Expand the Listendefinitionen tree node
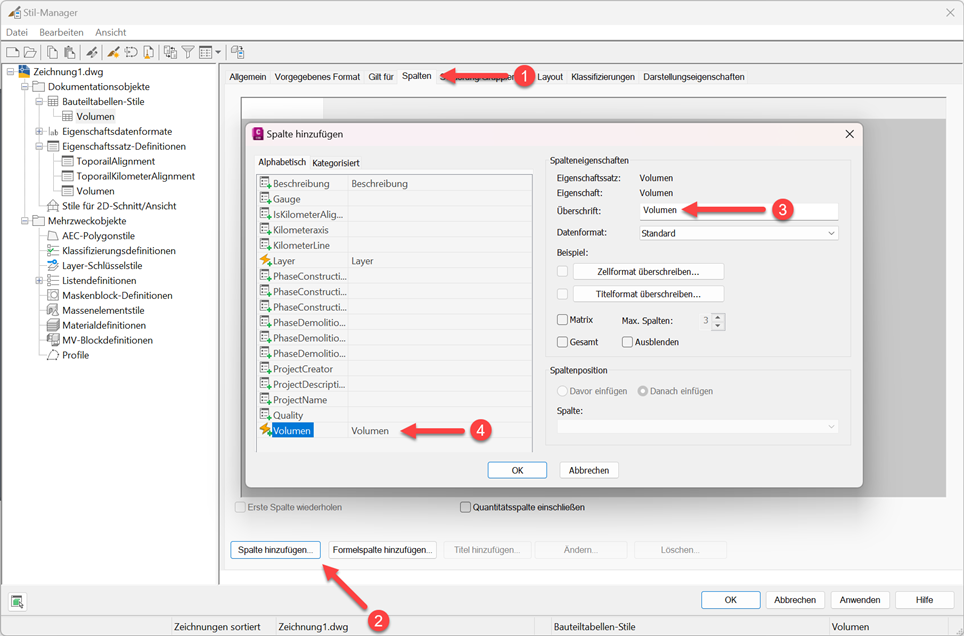Screen dimensions: 964x636 (x=39, y=281)
